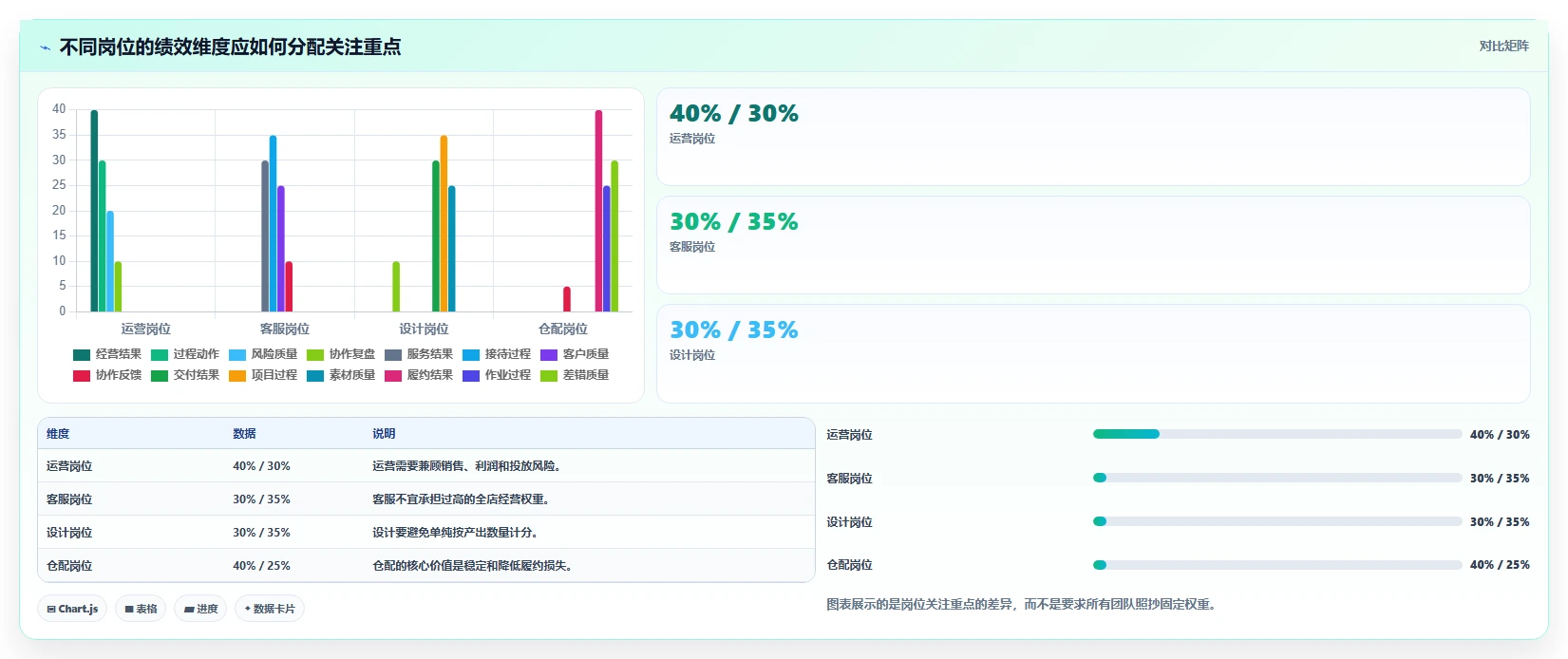Click the 仓配岗位 table row cell
Image resolution: width=1568 pixels, height=659 pixels.
pyautogui.click(x=69, y=566)
